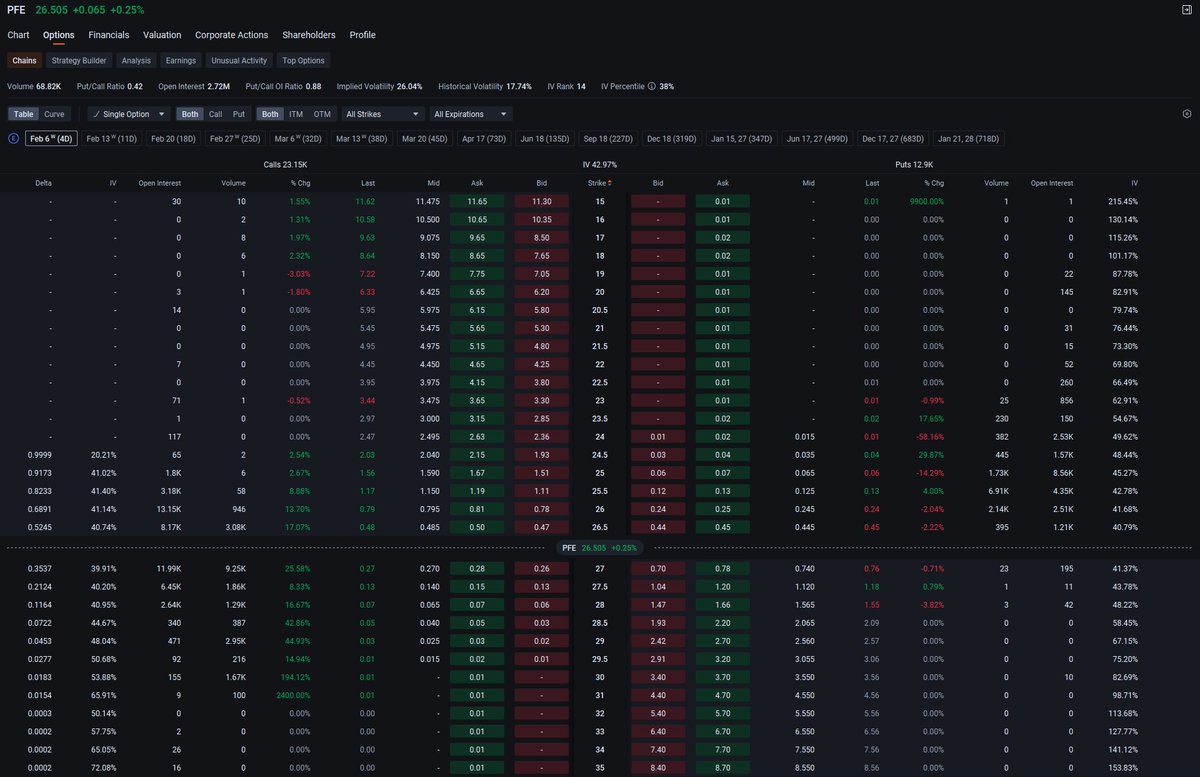Click the collapse panel icon at top right
Image resolution: width=1200 pixels, height=777 pixels.
[x=1186, y=10]
